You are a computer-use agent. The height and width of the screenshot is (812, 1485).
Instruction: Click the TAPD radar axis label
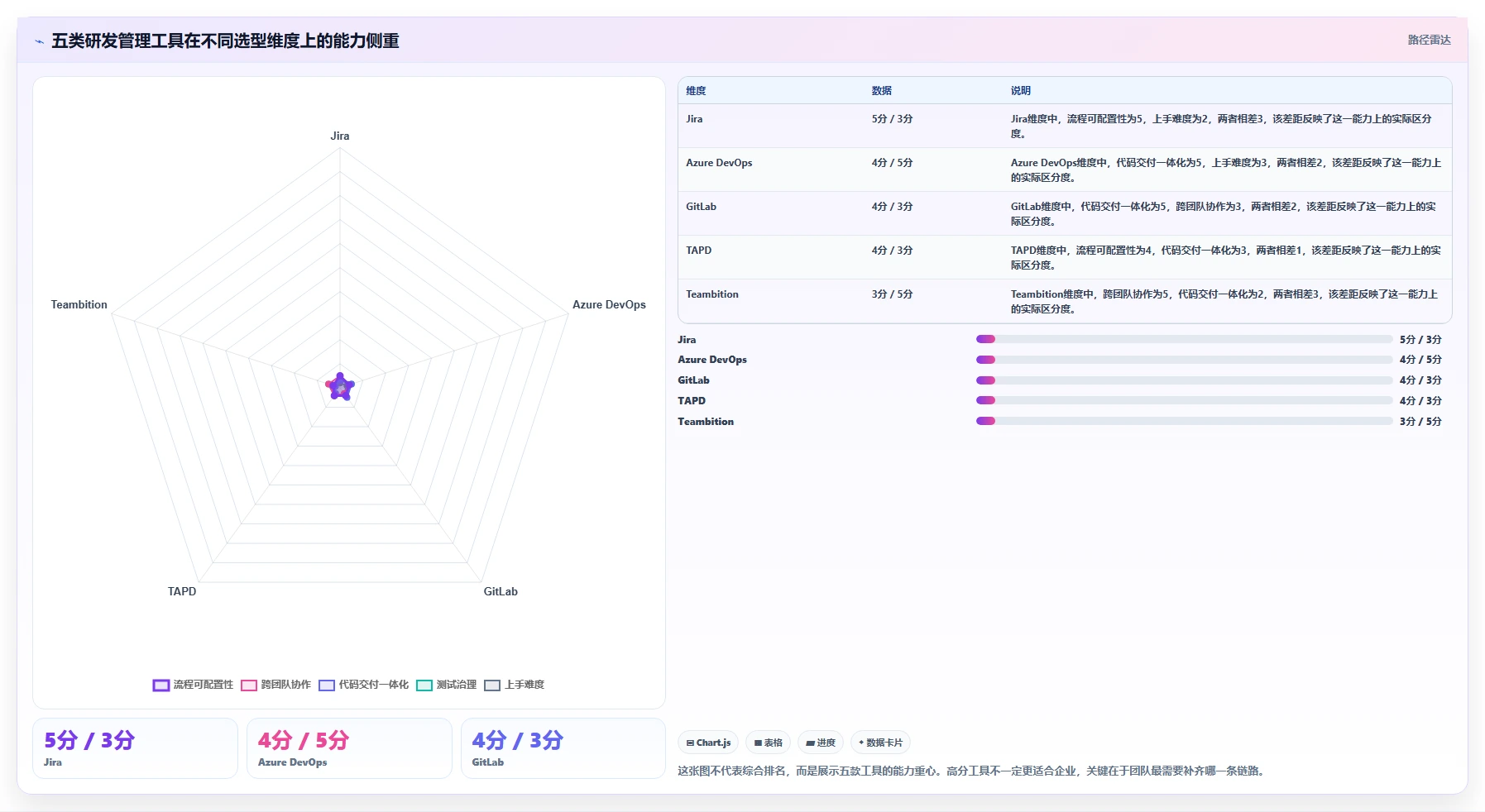coord(182,591)
